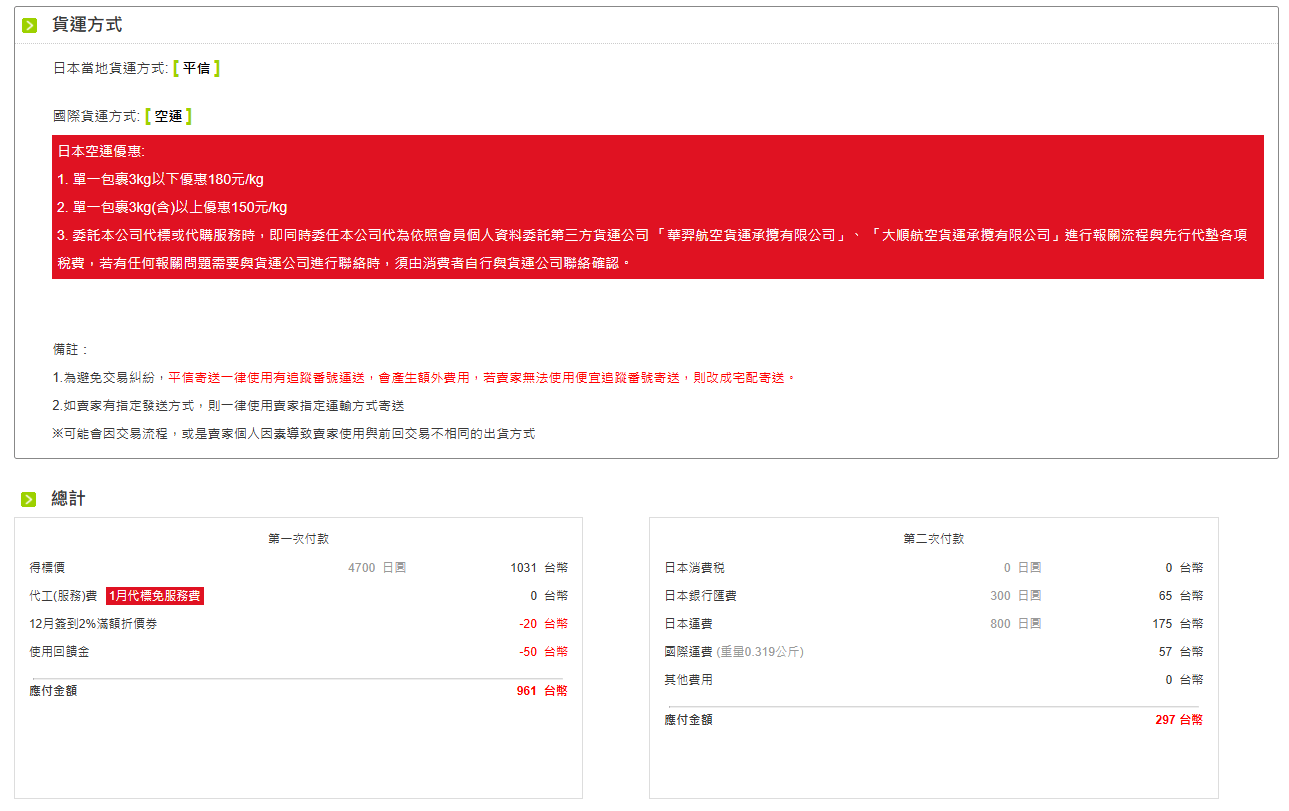Click the 其他費用 row label
This screenshot has height=811, width=1289.
point(688,680)
